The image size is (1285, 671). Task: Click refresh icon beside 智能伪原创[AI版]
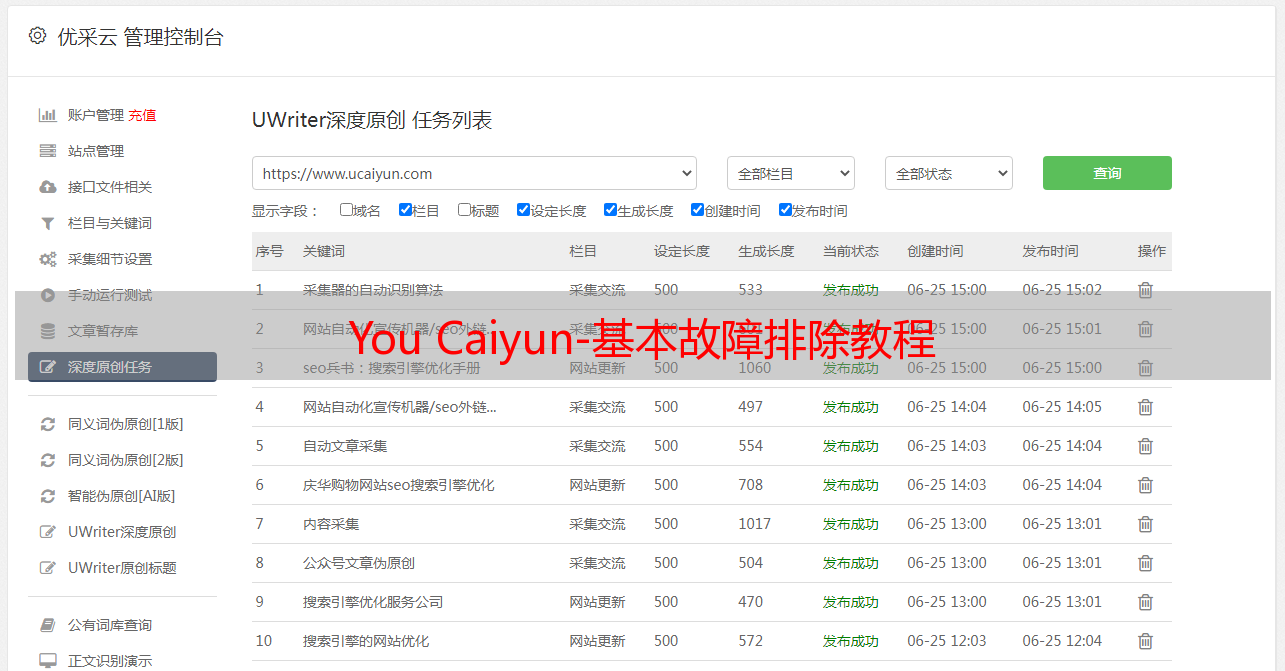[x=47, y=496]
